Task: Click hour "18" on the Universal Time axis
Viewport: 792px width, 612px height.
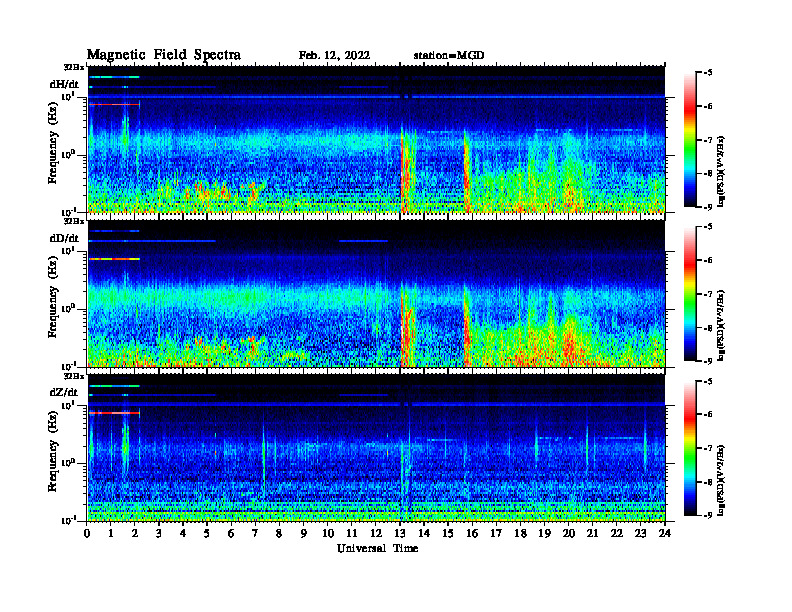Action: click(520, 533)
